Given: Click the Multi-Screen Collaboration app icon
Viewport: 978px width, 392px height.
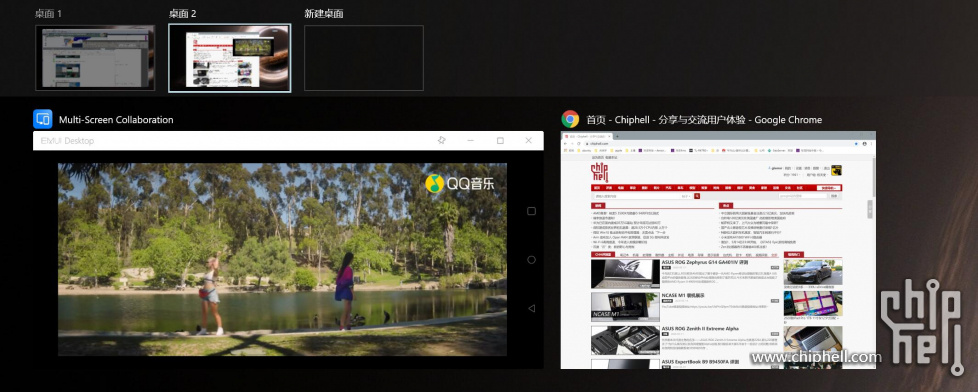Looking at the screenshot, I should (42, 119).
